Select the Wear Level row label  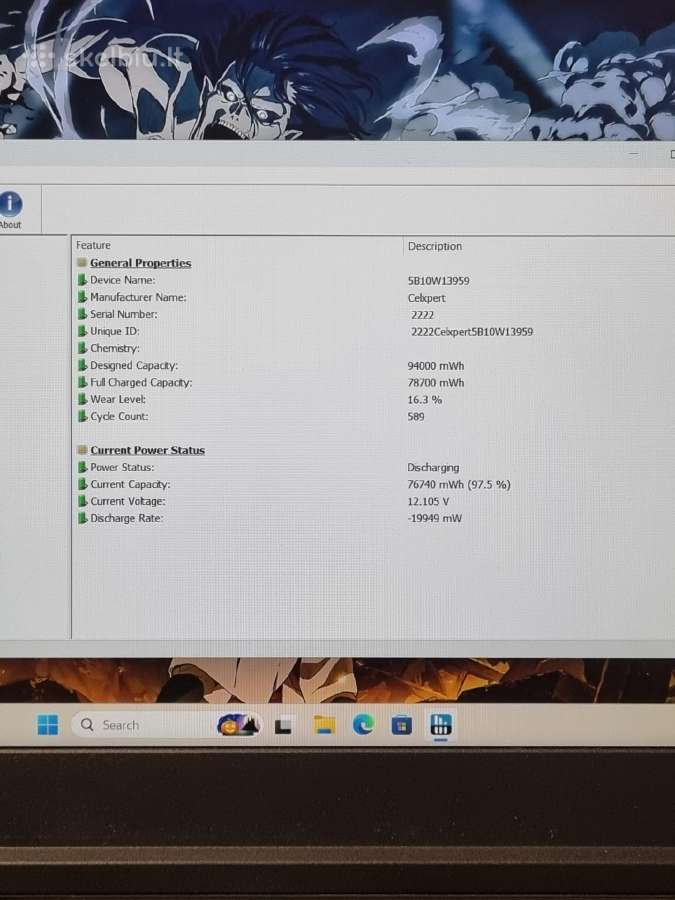[x=118, y=399]
